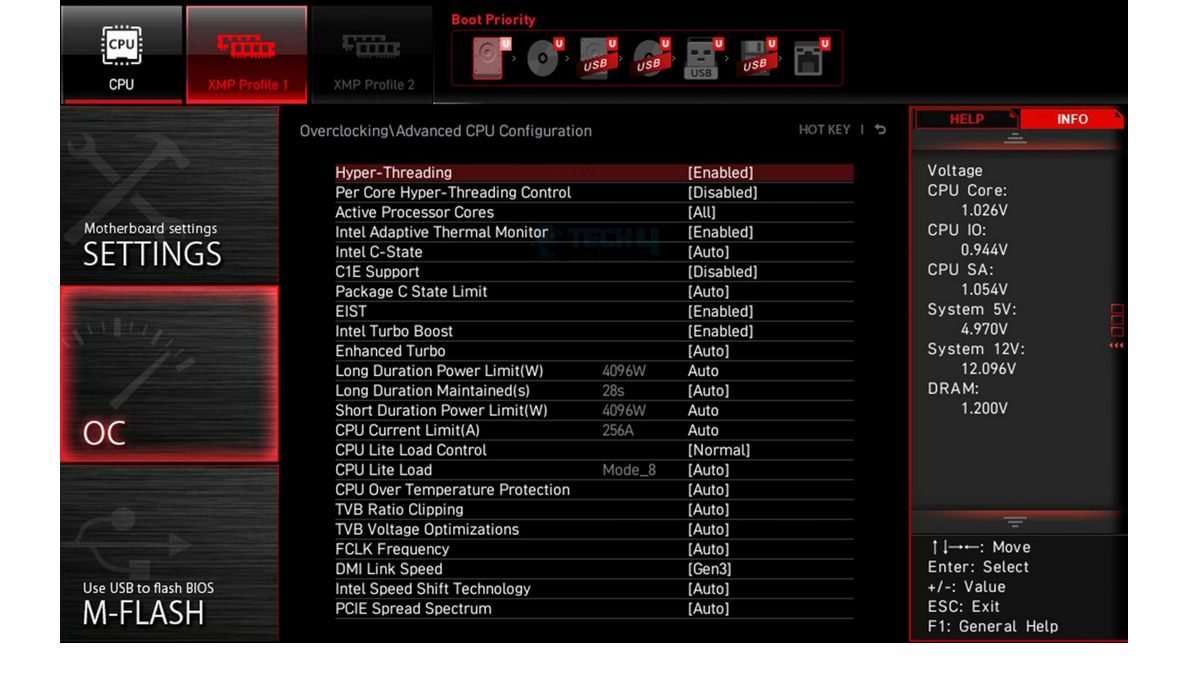Toggle Hyper-Threading Enabled value
This screenshot has height=678, width=1186.
[x=720, y=173]
